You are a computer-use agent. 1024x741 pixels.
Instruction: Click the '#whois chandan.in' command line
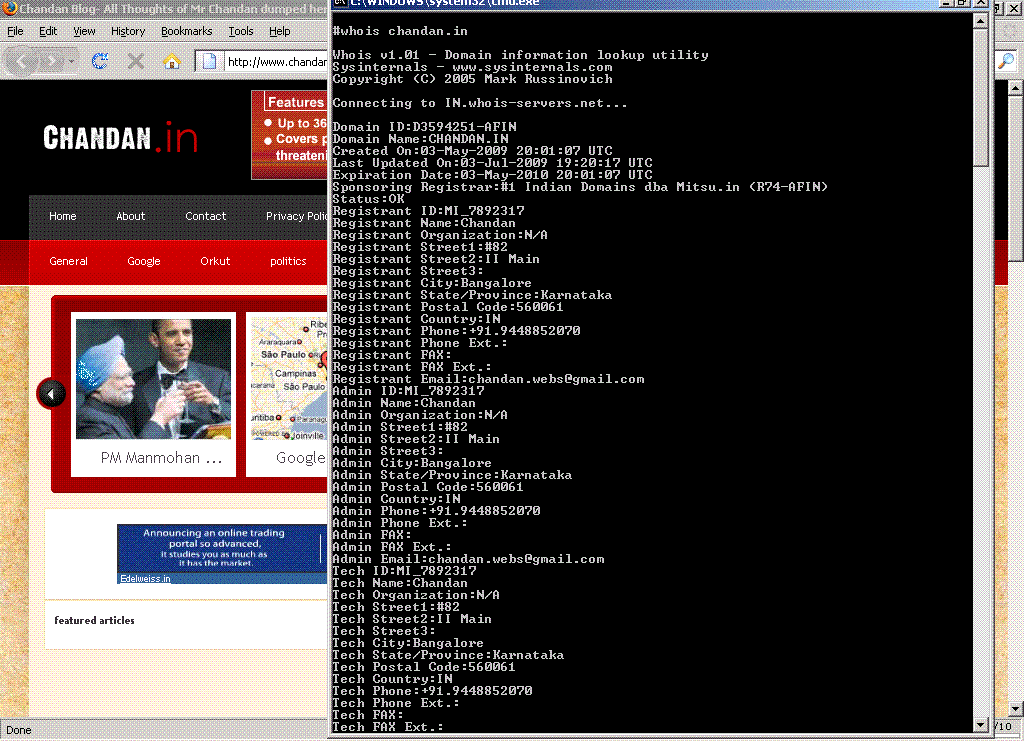click(x=400, y=31)
